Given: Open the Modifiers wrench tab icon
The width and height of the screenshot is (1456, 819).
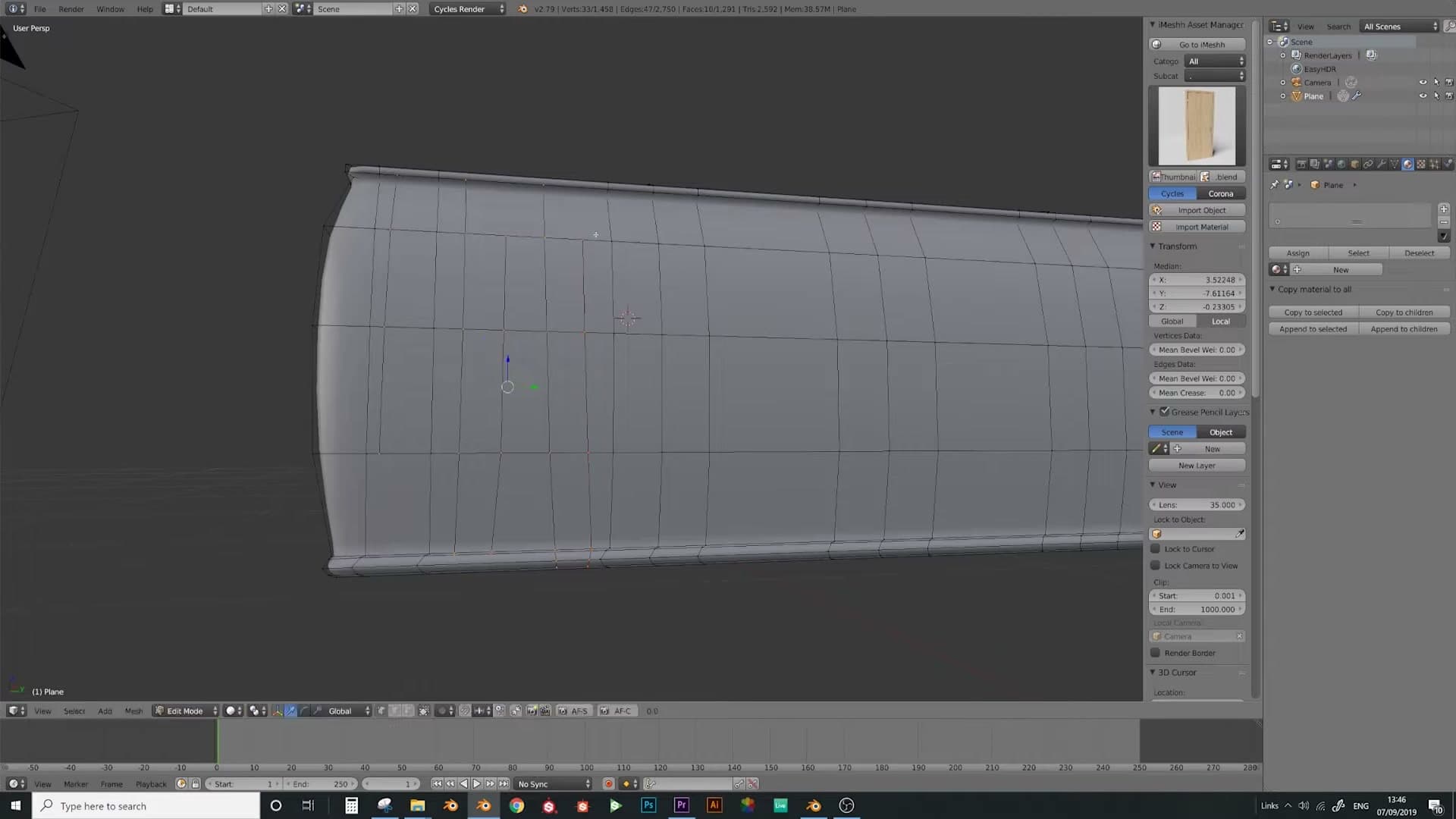Looking at the screenshot, I should (x=1382, y=164).
